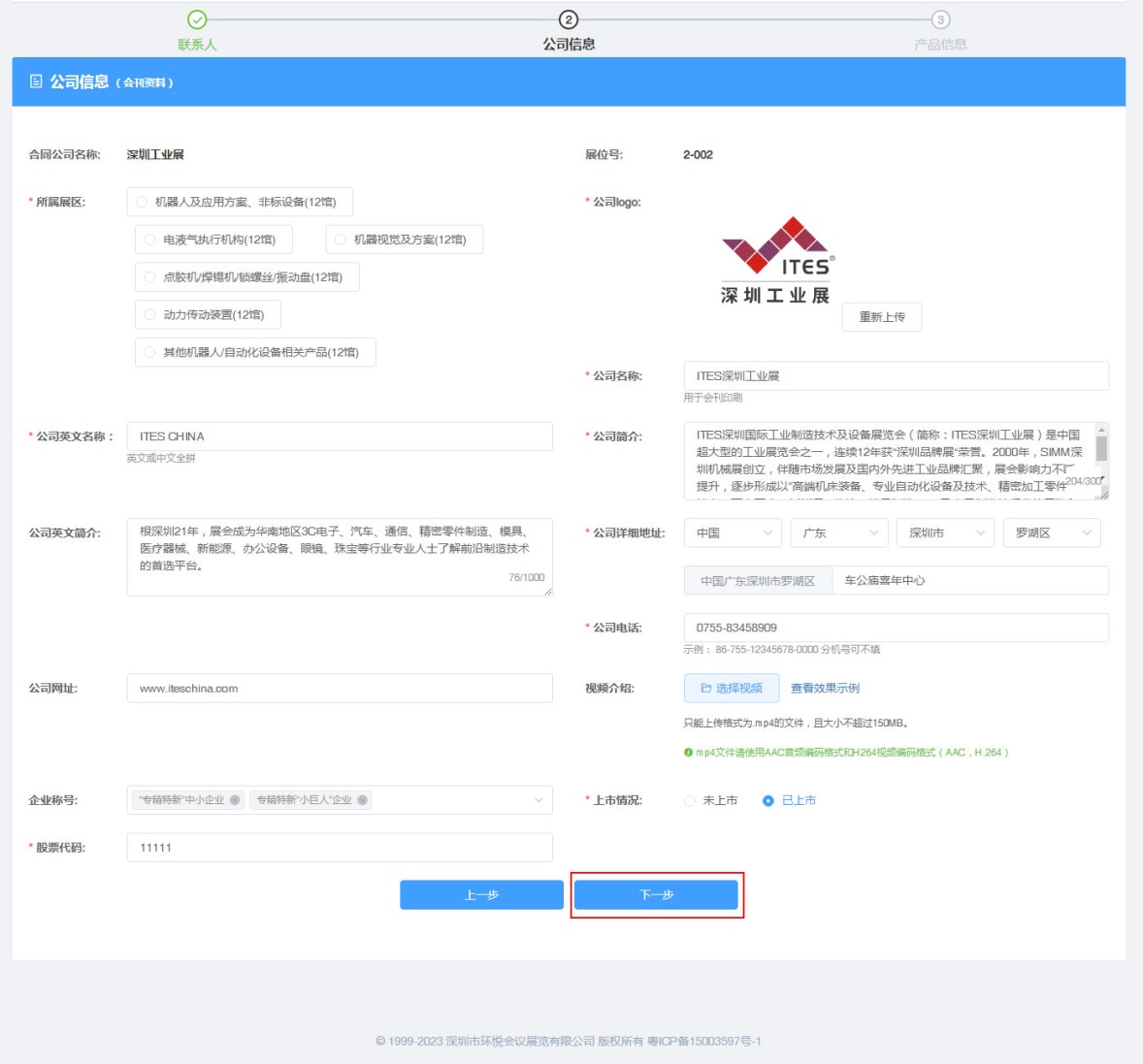This screenshot has height=1064, width=1143.
Task: Choose 机器视觉及方案(12馆) exhibit area
Action: point(341,240)
